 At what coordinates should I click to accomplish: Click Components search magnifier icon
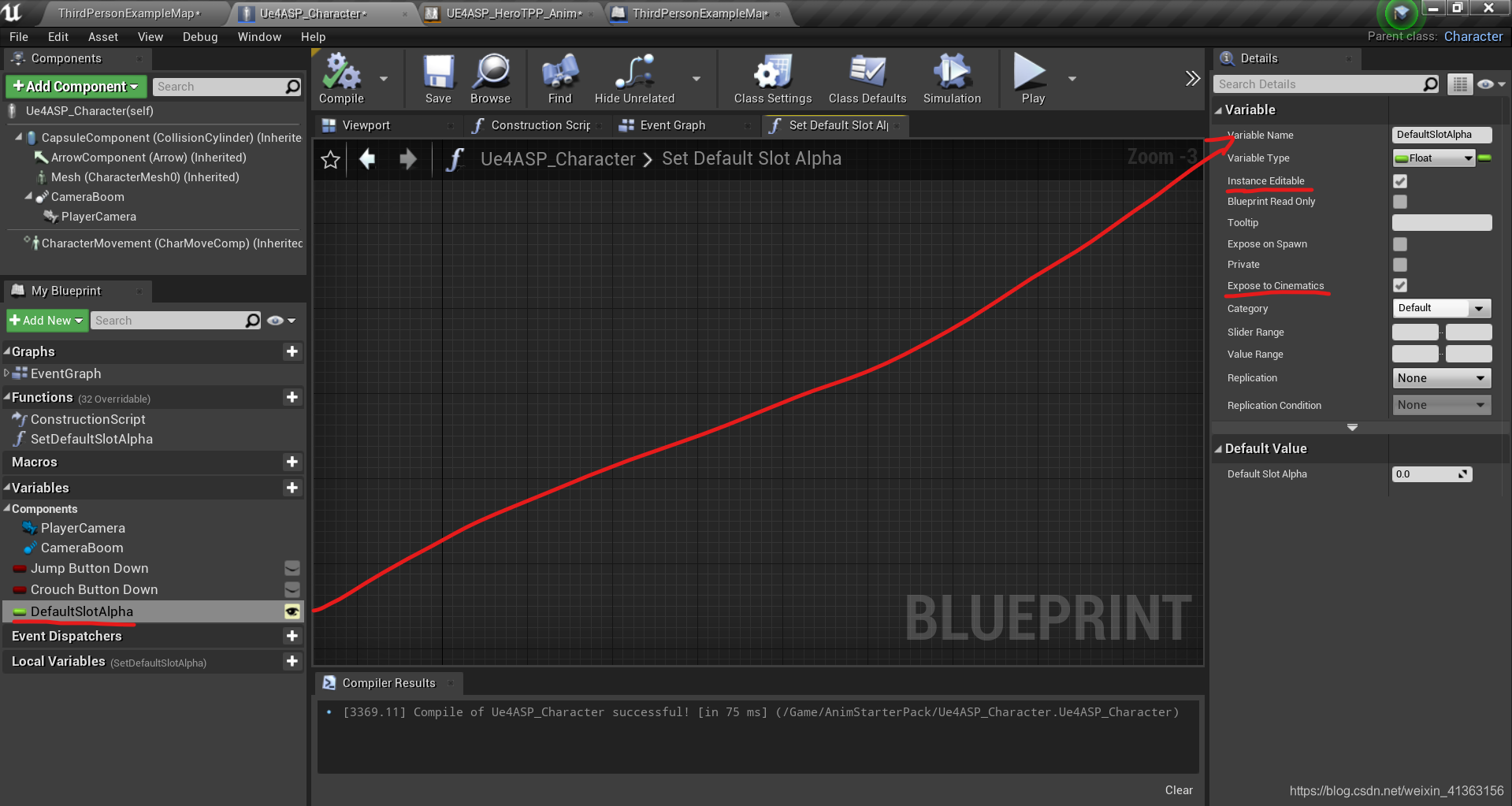(x=292, y=87)
